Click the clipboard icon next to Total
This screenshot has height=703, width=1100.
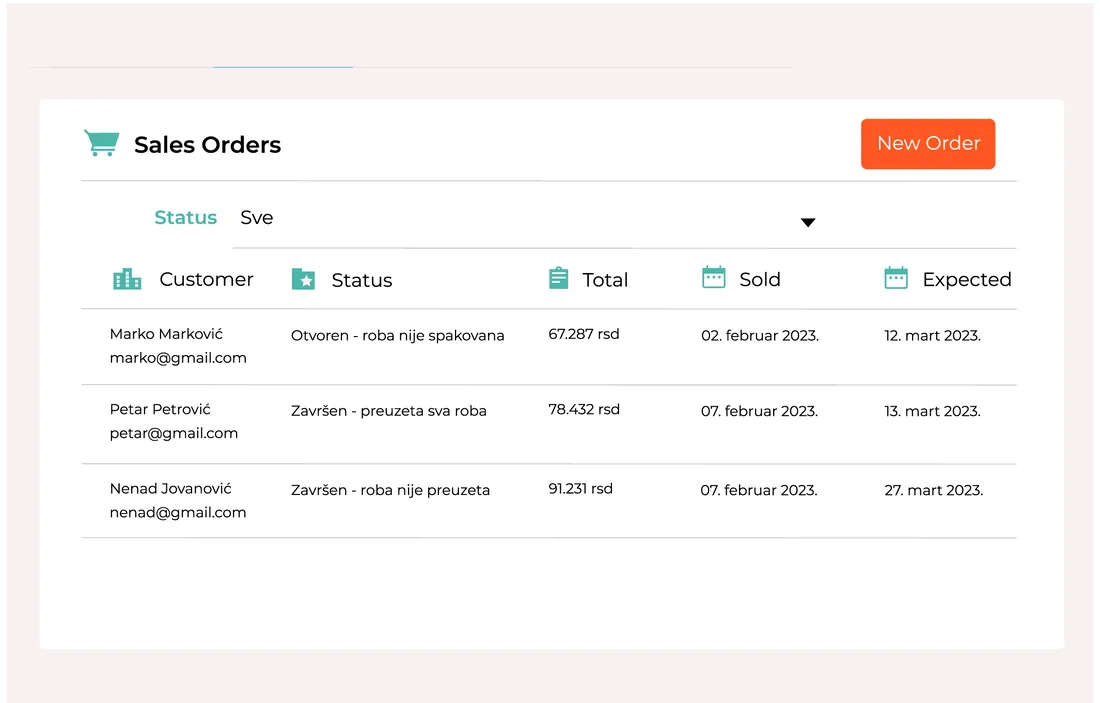[558, 278]
